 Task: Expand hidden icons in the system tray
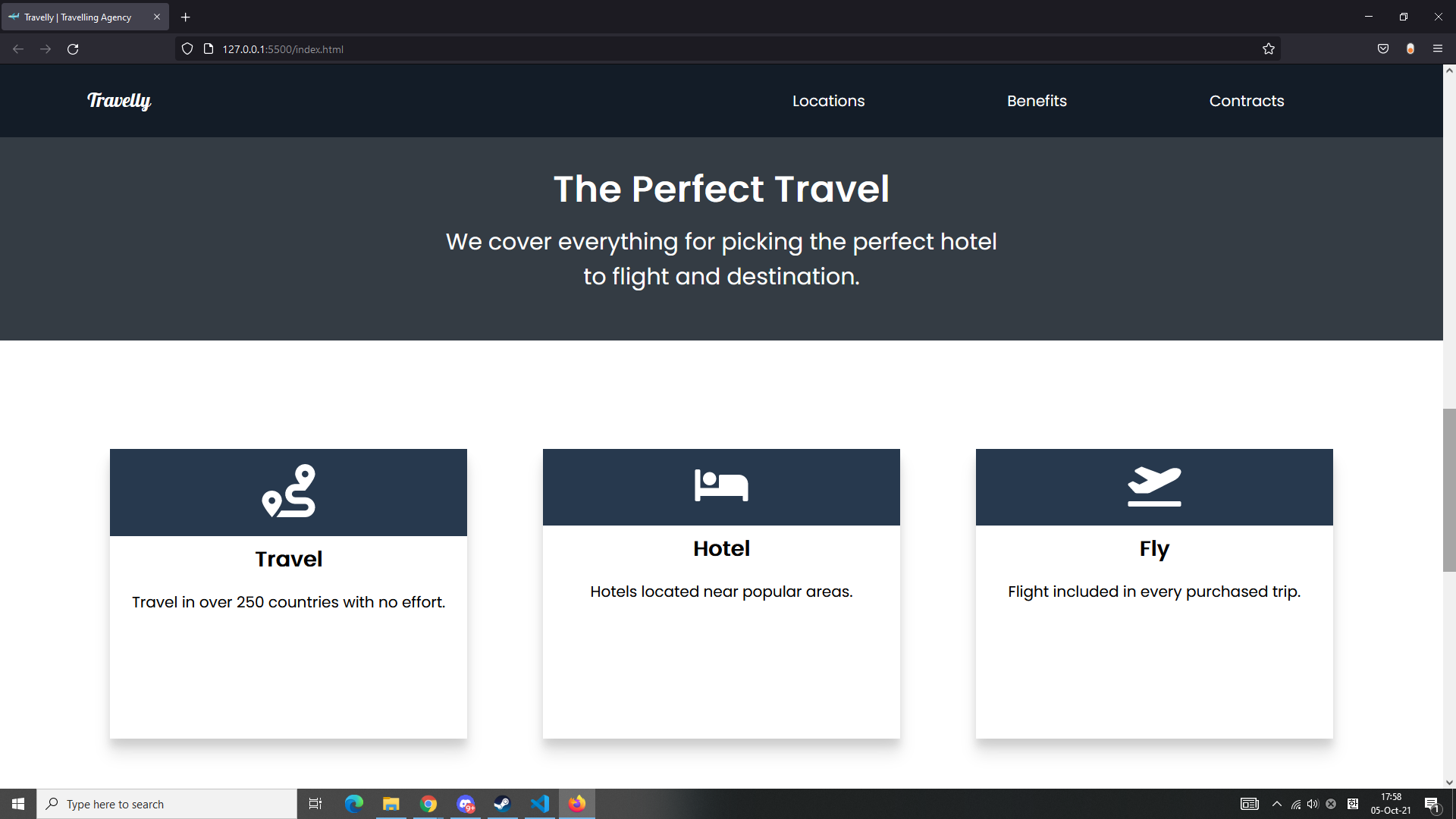pos(1276,803)
